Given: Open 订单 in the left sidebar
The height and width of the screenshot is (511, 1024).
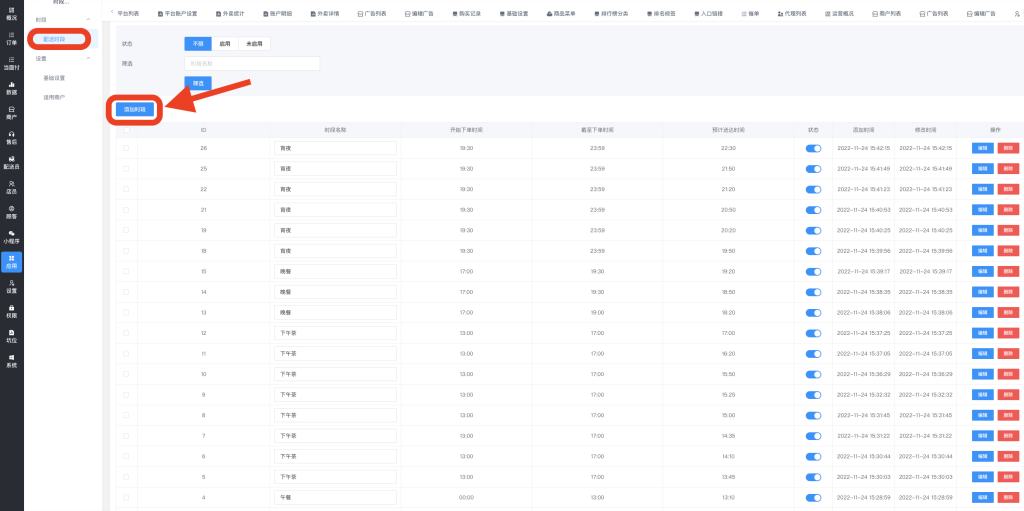Looking at the screenshot, I should coord(11,39).
